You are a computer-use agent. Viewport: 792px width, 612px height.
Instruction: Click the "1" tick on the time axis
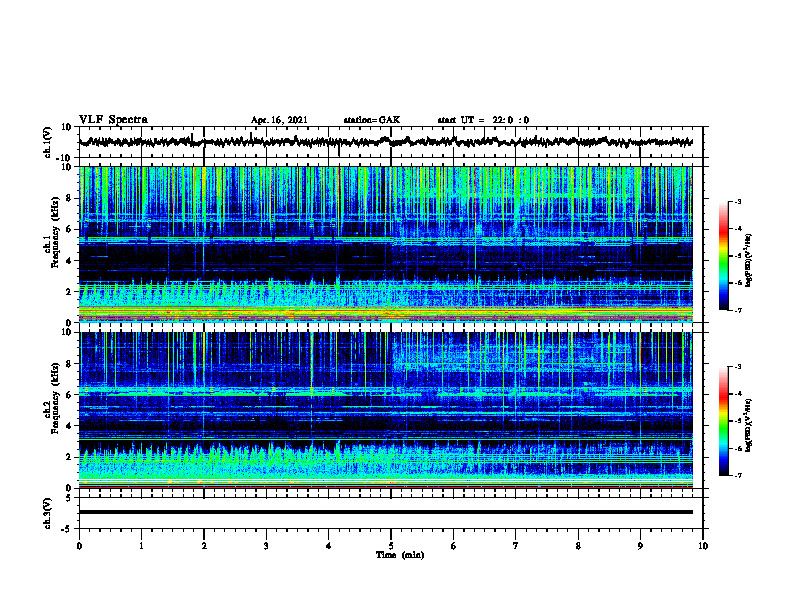[x=141, y=546]
